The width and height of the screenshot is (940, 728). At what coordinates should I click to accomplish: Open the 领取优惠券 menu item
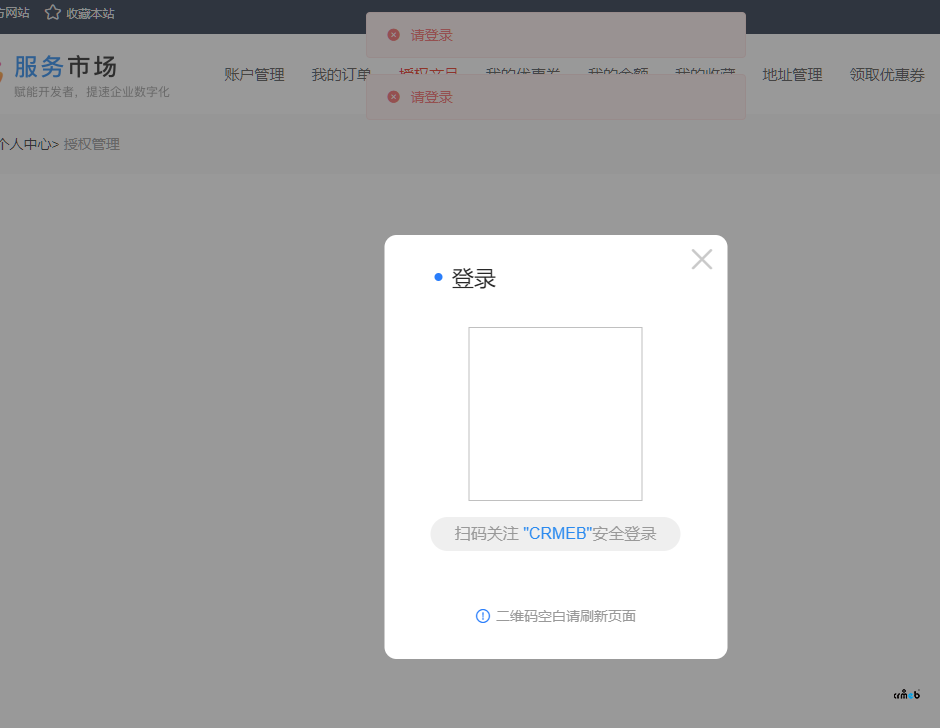coord(887,75)
